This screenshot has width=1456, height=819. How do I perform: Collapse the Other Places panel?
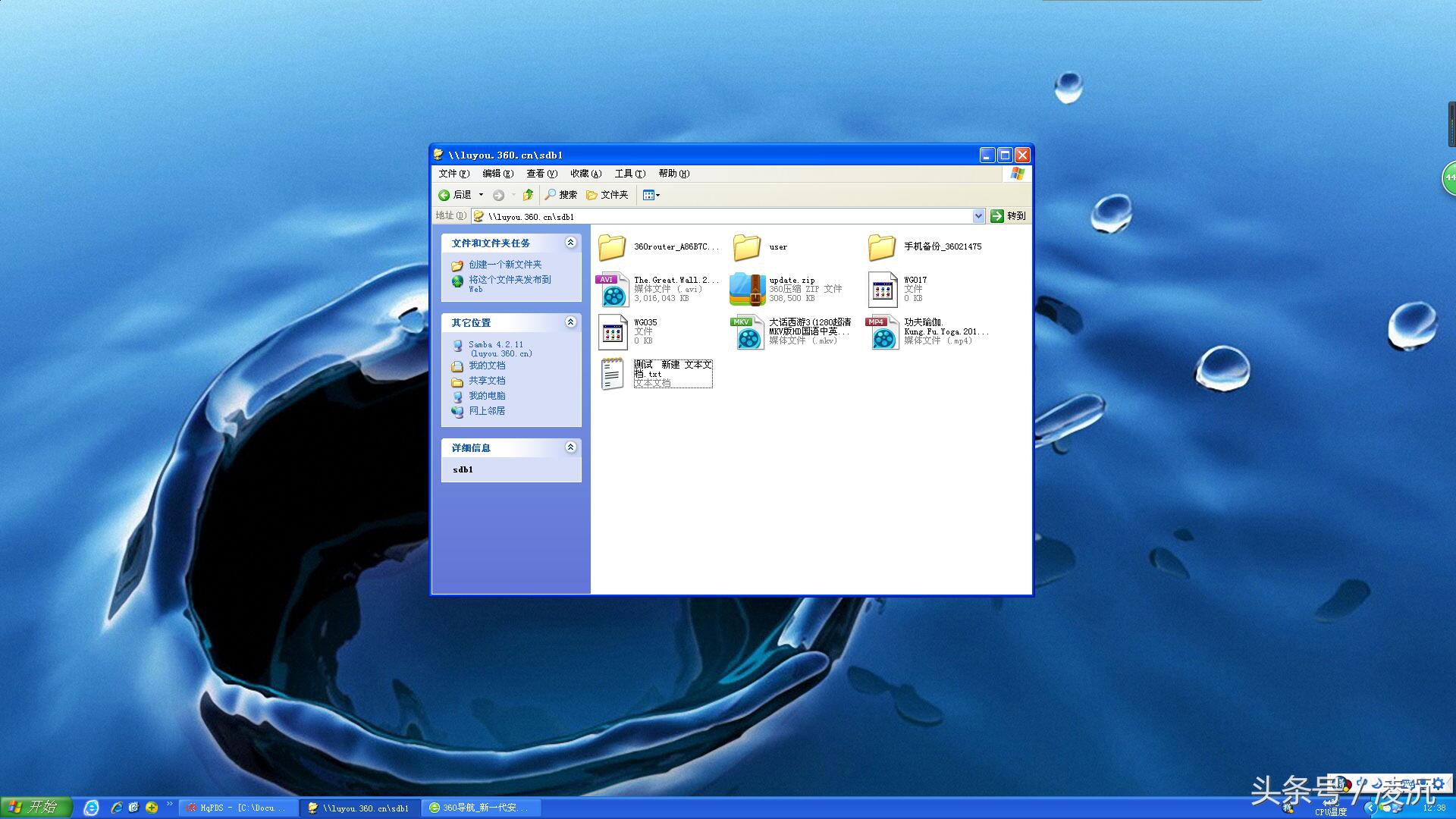pos(570,322)
